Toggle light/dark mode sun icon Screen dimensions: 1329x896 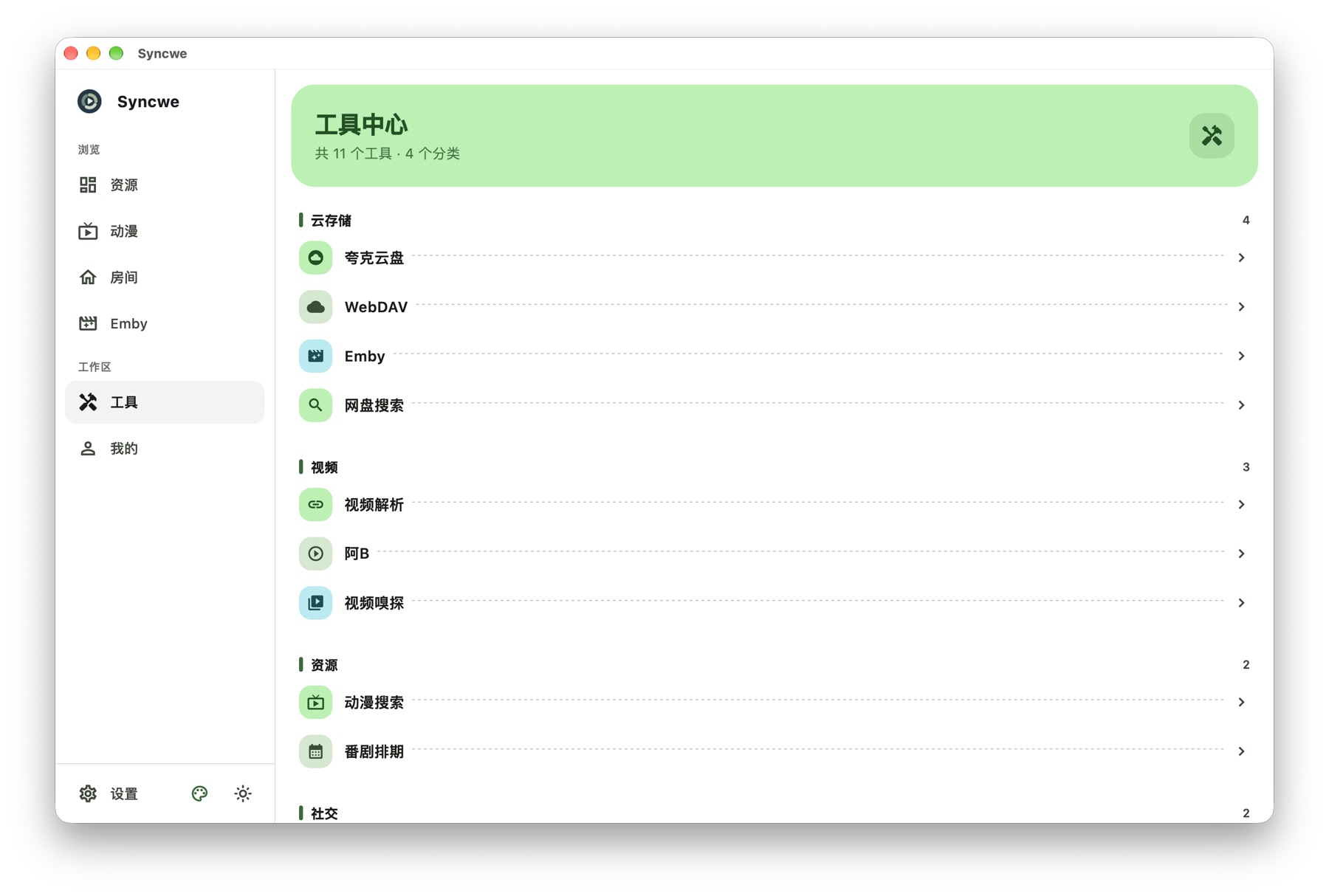pos(243,793)
